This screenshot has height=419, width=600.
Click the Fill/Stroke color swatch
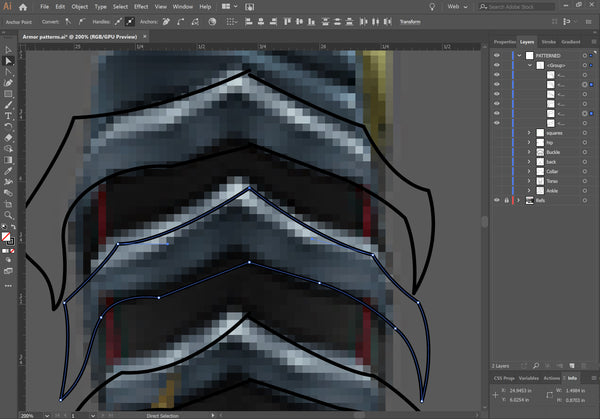pyautogui.click(x=8, y=238)
